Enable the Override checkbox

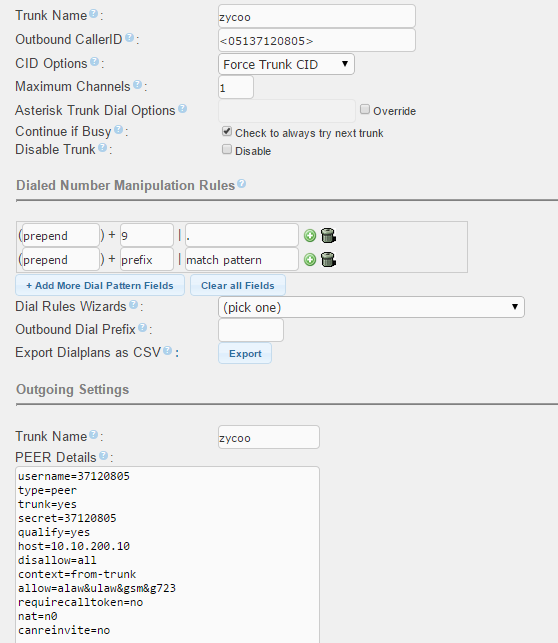pos(365,109)
